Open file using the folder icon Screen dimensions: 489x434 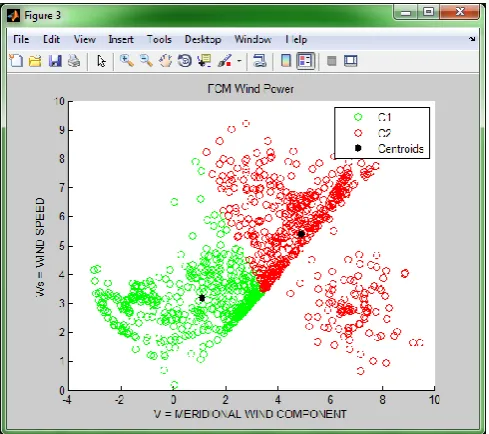(x=35, y=61)
